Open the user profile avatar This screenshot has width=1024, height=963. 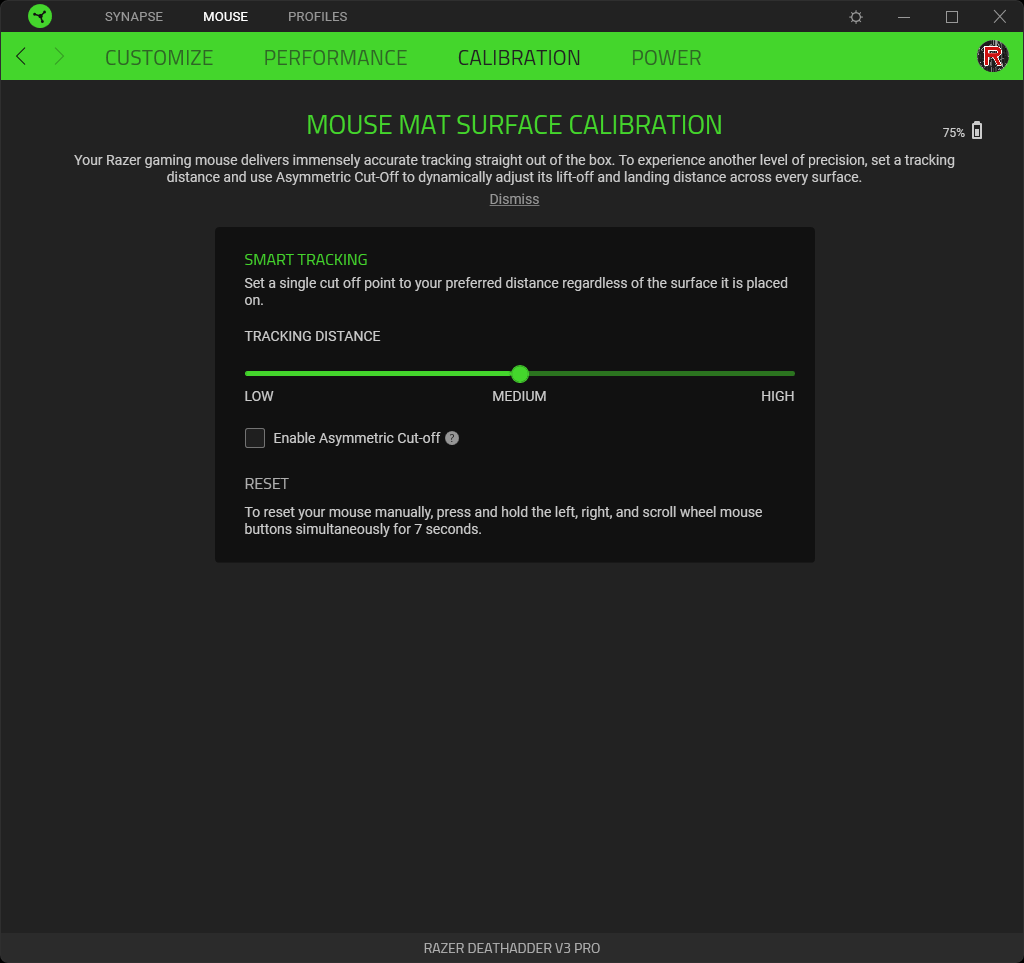point(992,57)
